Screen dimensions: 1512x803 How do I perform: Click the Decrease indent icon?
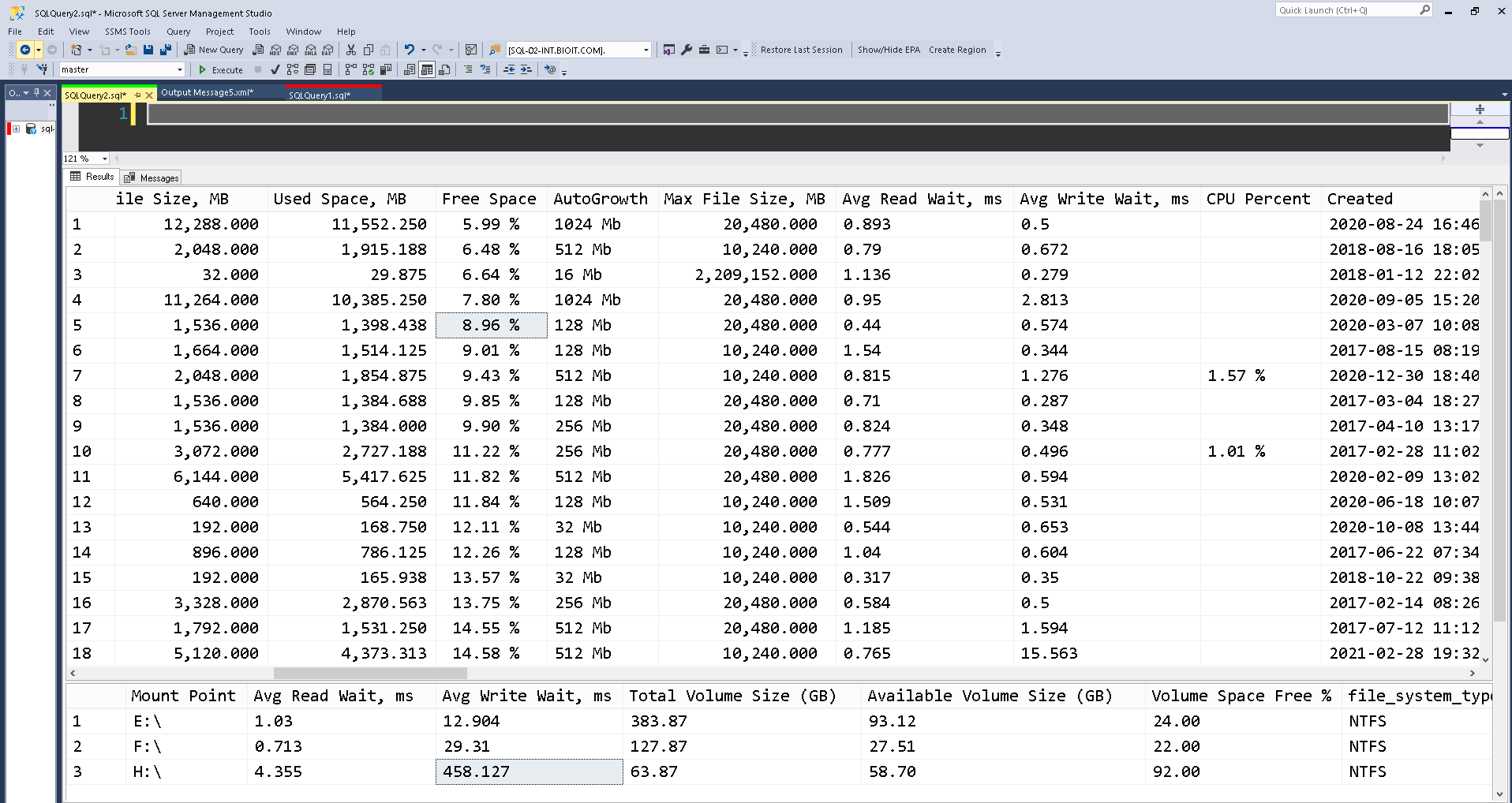point(509,70)
